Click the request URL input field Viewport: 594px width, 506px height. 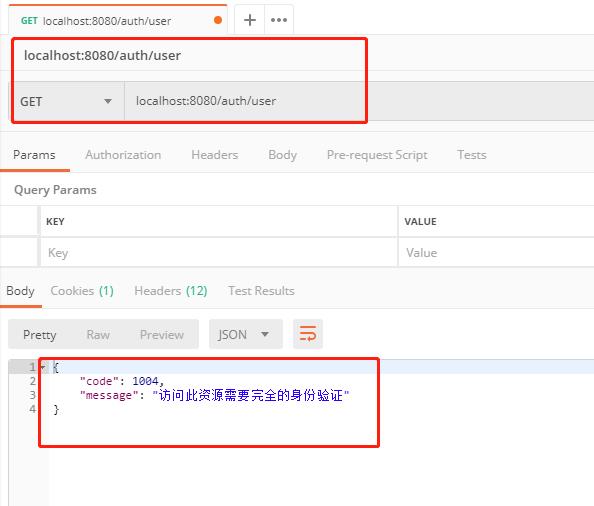(x=359, y=101)
